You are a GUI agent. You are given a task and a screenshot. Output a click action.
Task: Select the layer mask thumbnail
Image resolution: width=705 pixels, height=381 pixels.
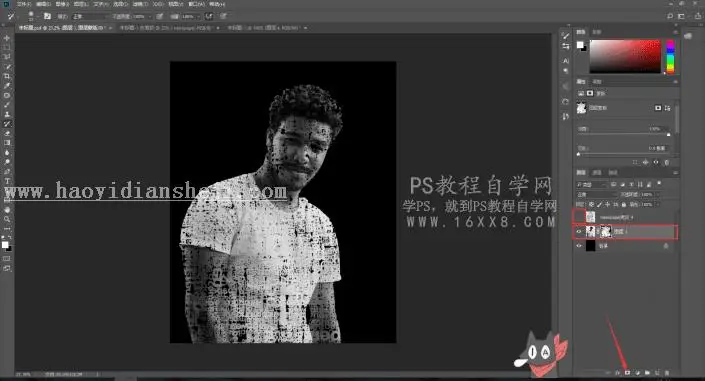[606, 232]
